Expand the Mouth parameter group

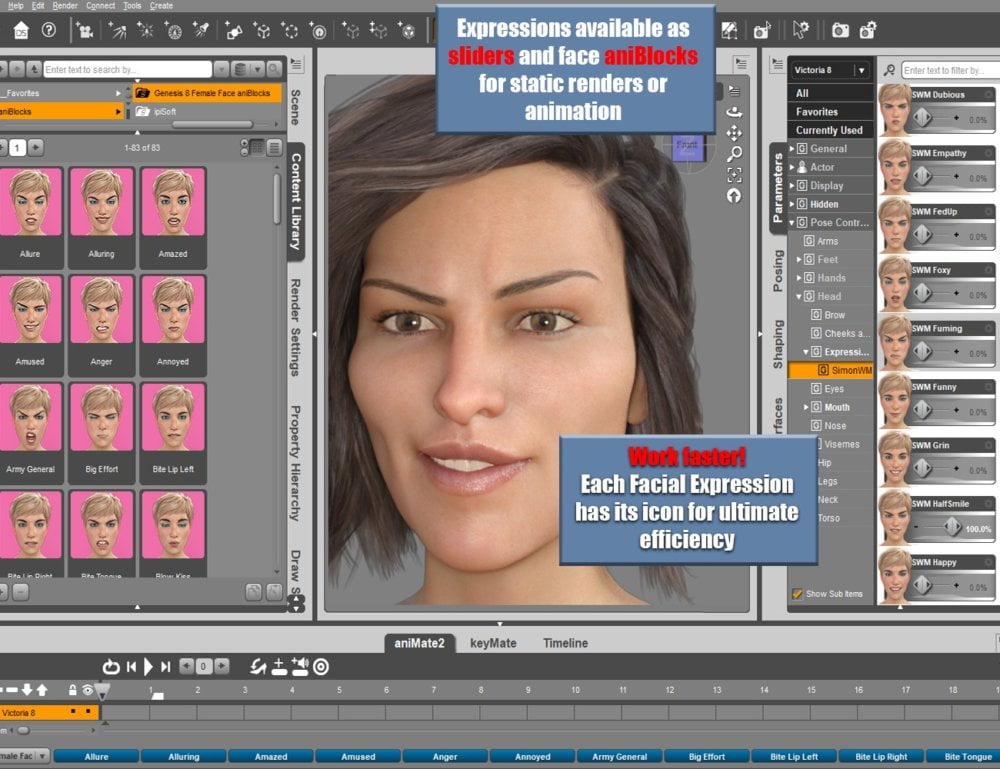(x=808, y=407)
